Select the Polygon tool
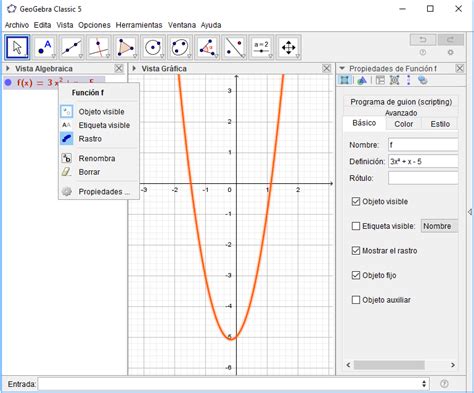Viewport: 474px width, 393px height. pos(126,47)
